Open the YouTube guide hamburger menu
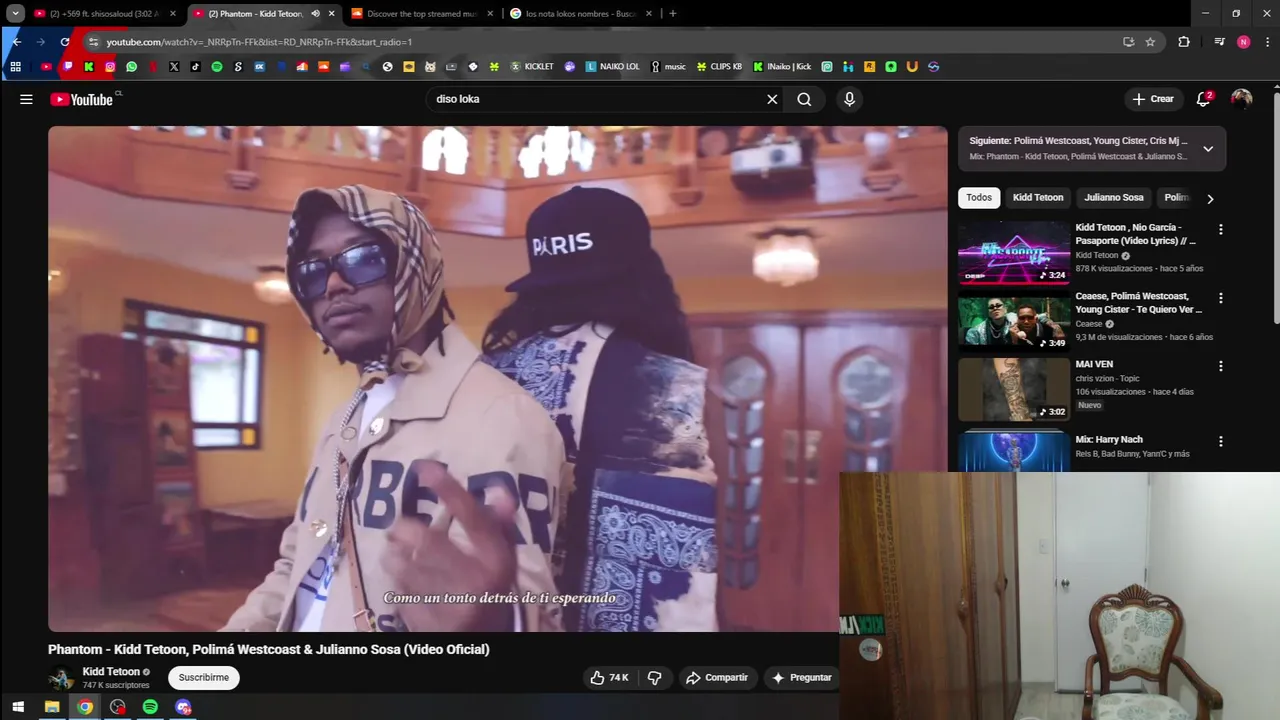This screenshot has width=1280, height=720. (x=26, y=99)
